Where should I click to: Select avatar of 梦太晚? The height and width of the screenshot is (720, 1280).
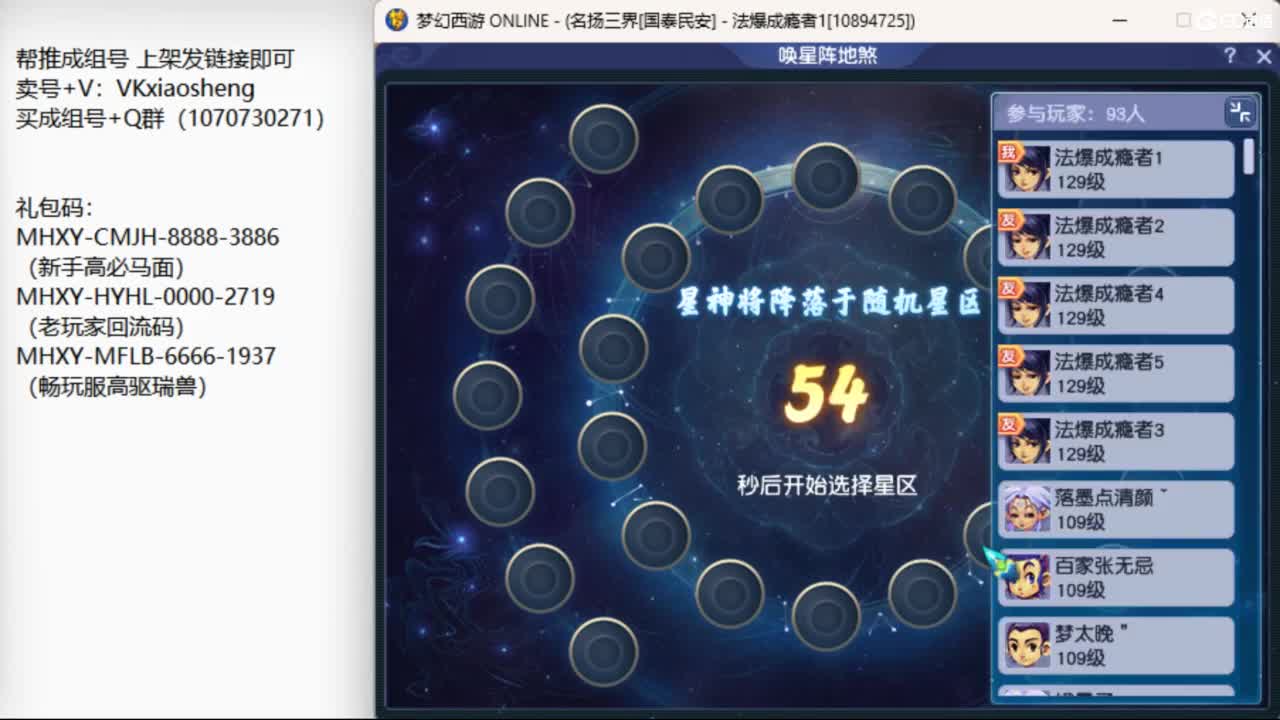coord(1027,645)
